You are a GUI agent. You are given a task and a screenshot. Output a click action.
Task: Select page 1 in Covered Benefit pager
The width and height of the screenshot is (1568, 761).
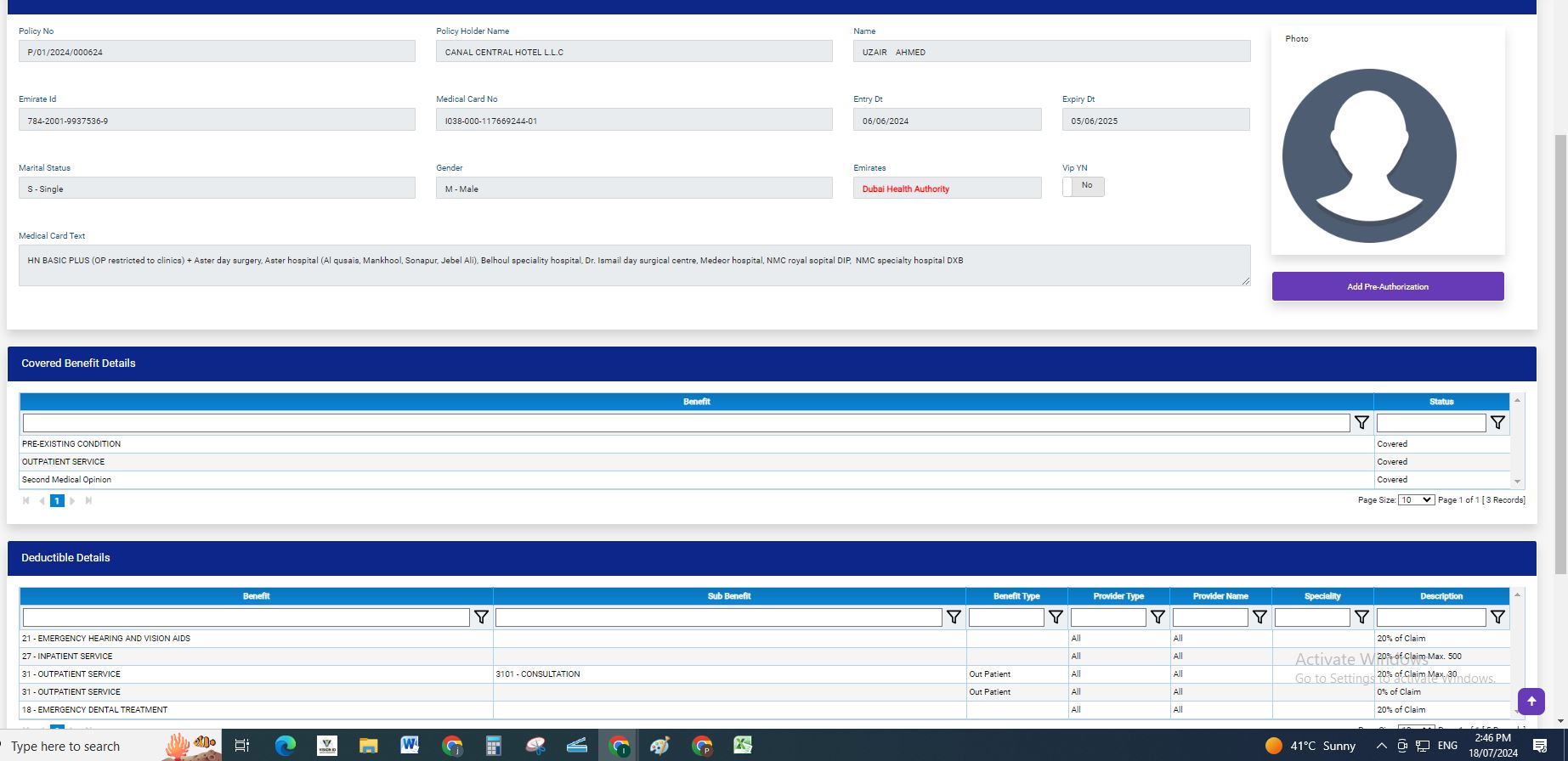click(57, 501)
